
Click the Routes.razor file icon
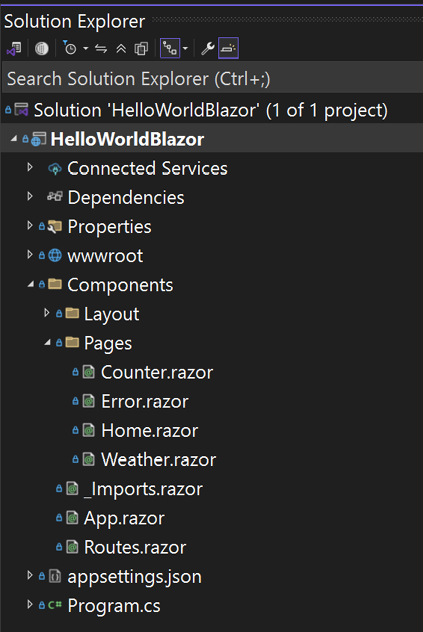pyautogui.click(x=72, y=547)
